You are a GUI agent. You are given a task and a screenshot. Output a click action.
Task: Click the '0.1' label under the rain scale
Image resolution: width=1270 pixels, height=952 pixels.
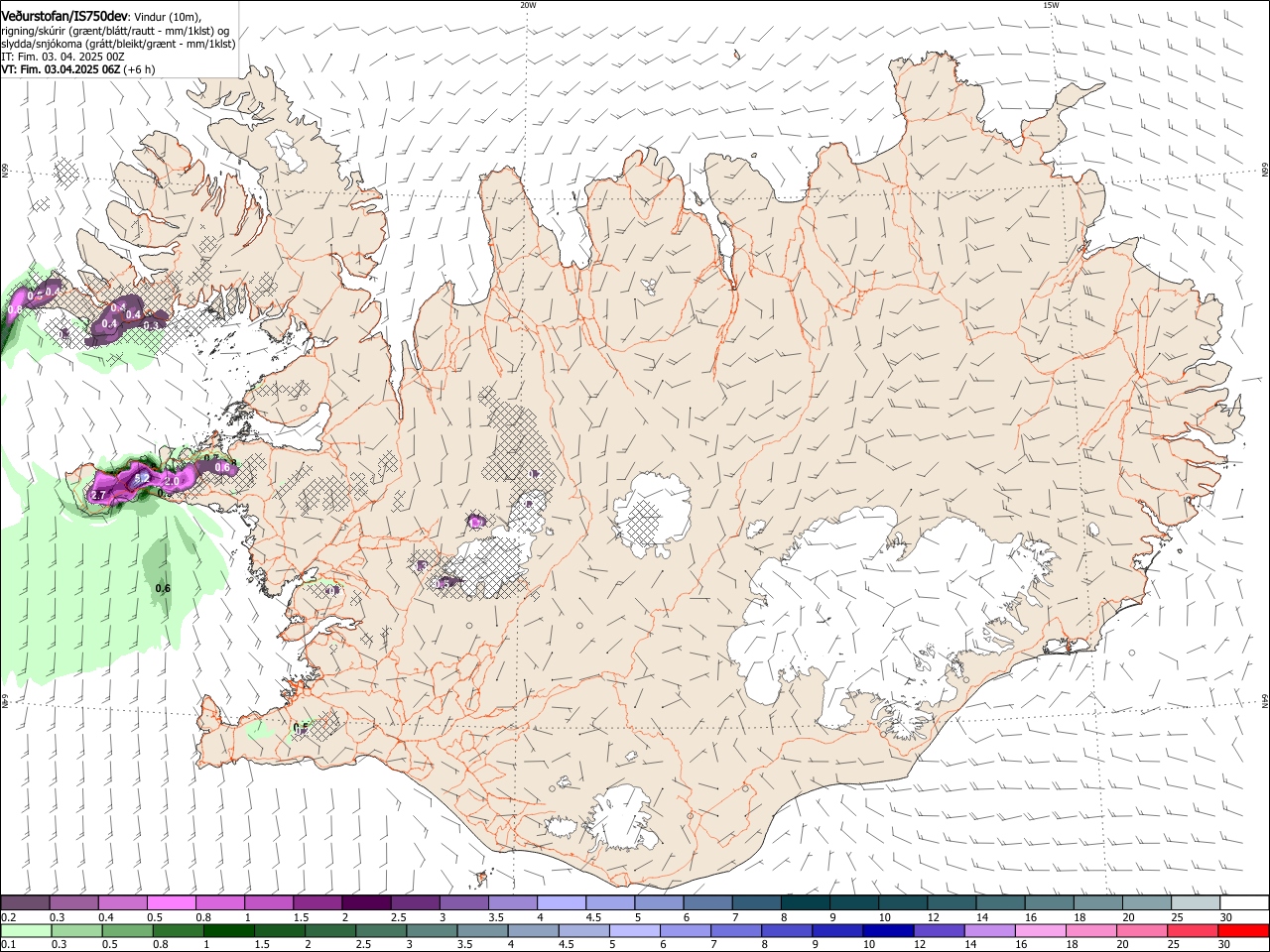coord(8,945)
